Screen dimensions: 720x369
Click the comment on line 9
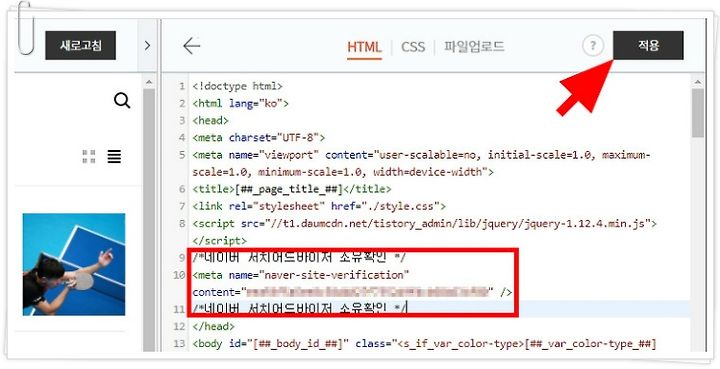[x=299, y=257]
